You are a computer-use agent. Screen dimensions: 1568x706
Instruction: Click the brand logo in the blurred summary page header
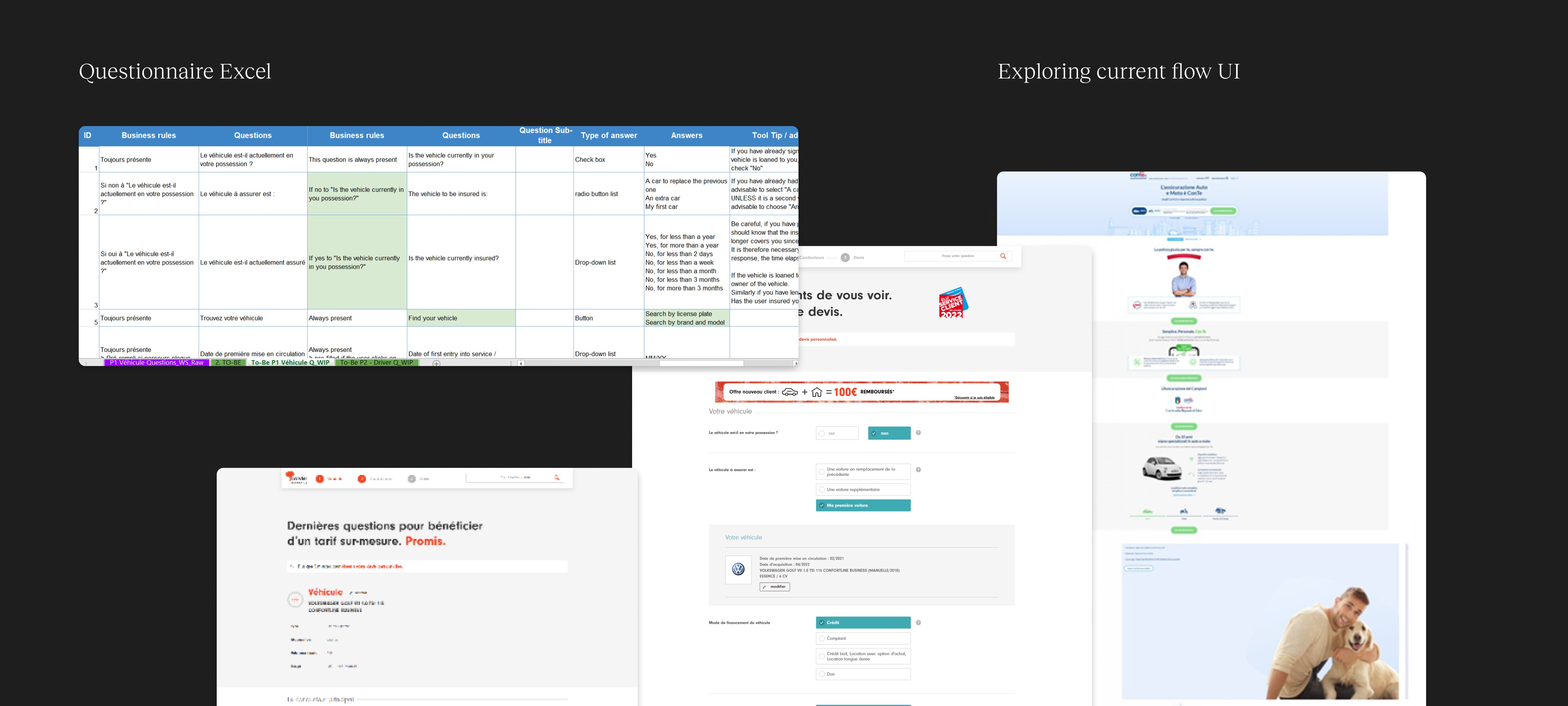(296, 477)
